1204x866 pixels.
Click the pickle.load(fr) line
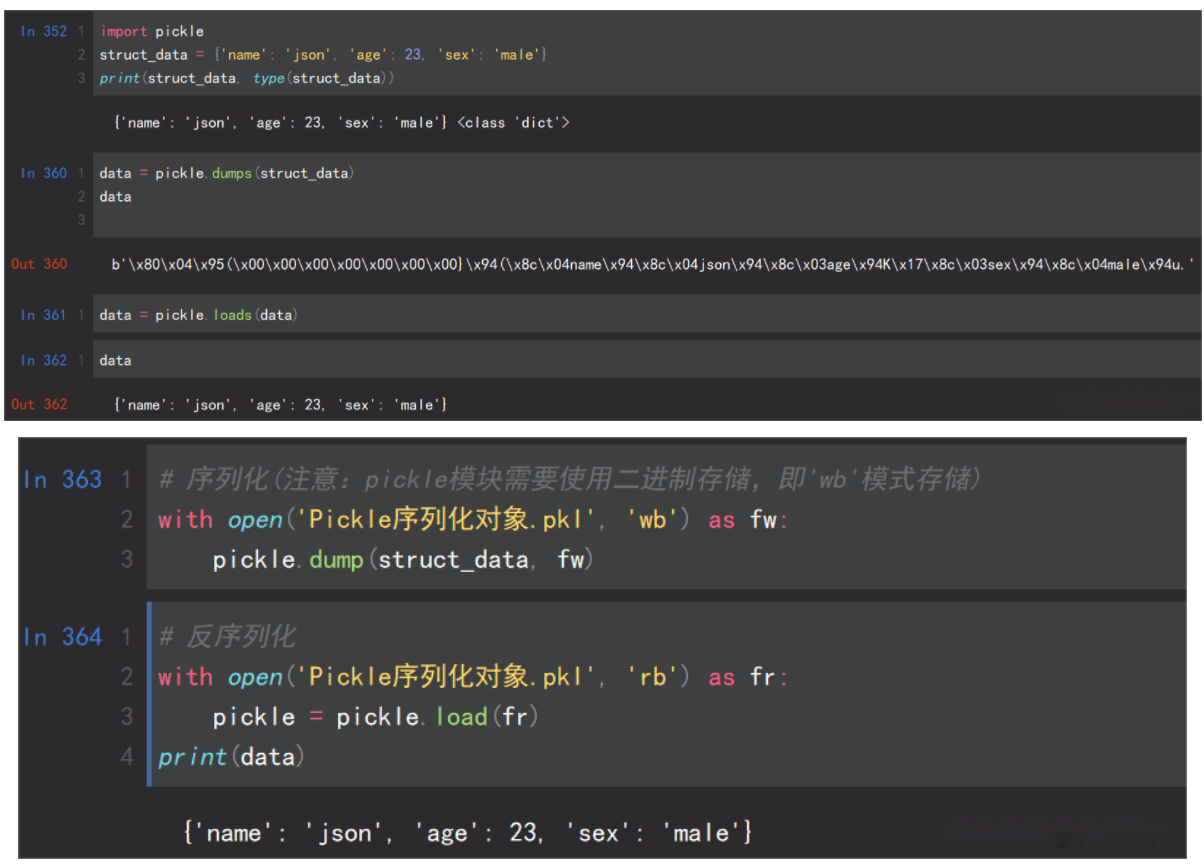(376, 717)
